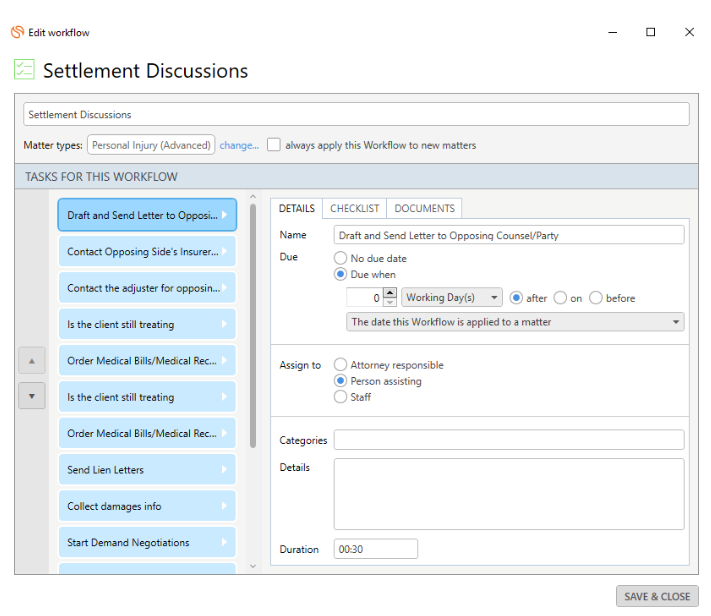Enable always apply this Workflow to new matters
711x616 pixels.
274,145
